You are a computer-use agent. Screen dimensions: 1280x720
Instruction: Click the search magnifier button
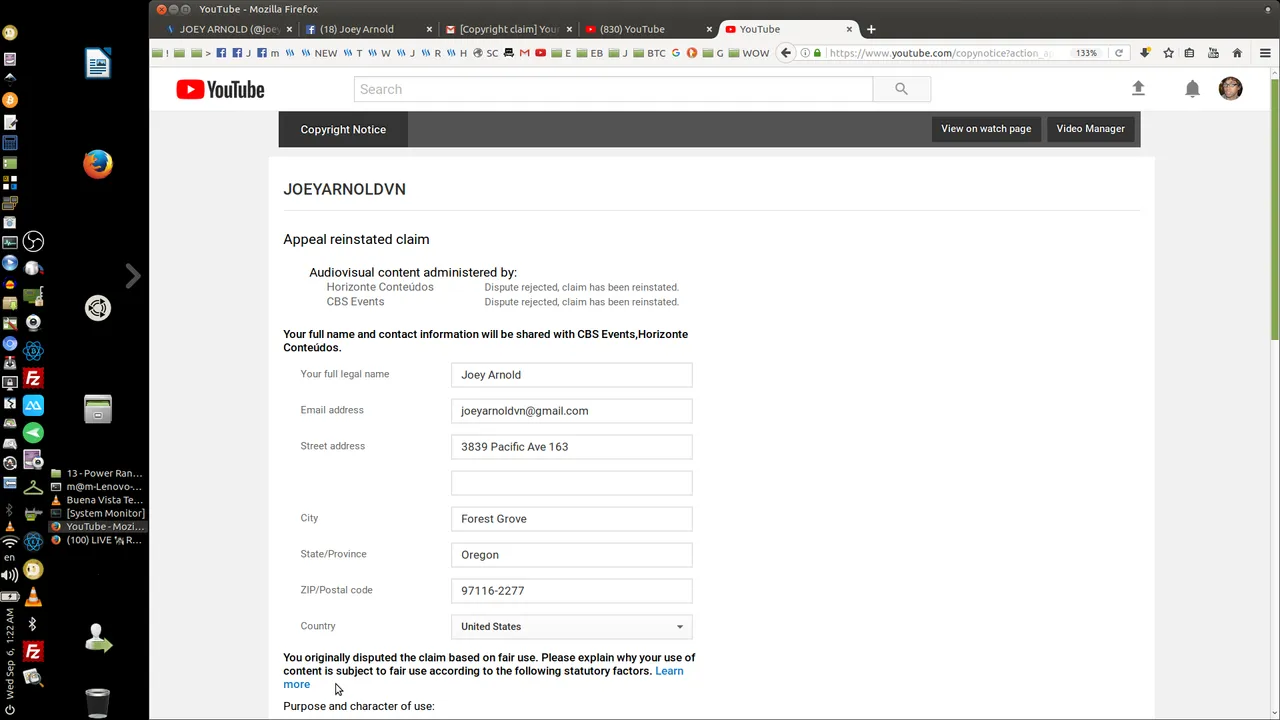901,89
